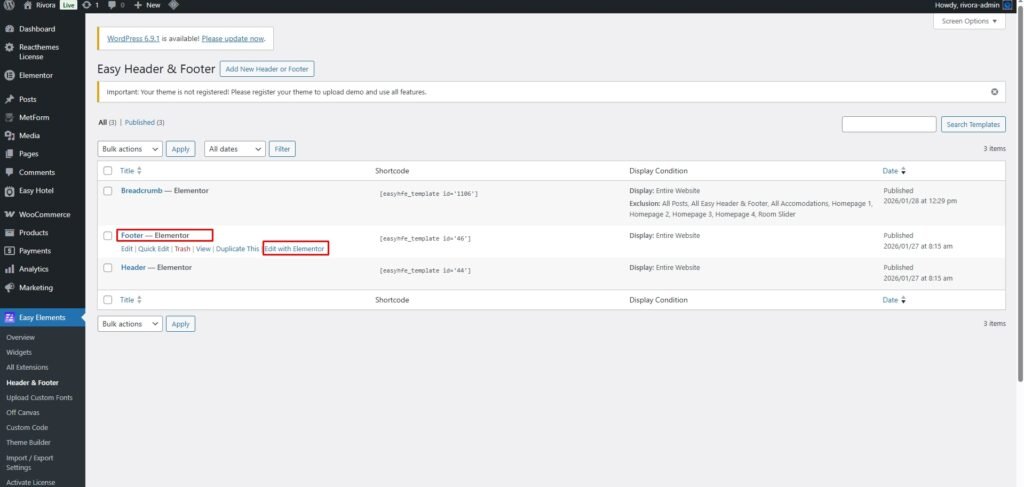Click the Media library icon
Screen dimensions: 1024x487
click(9, 135)
